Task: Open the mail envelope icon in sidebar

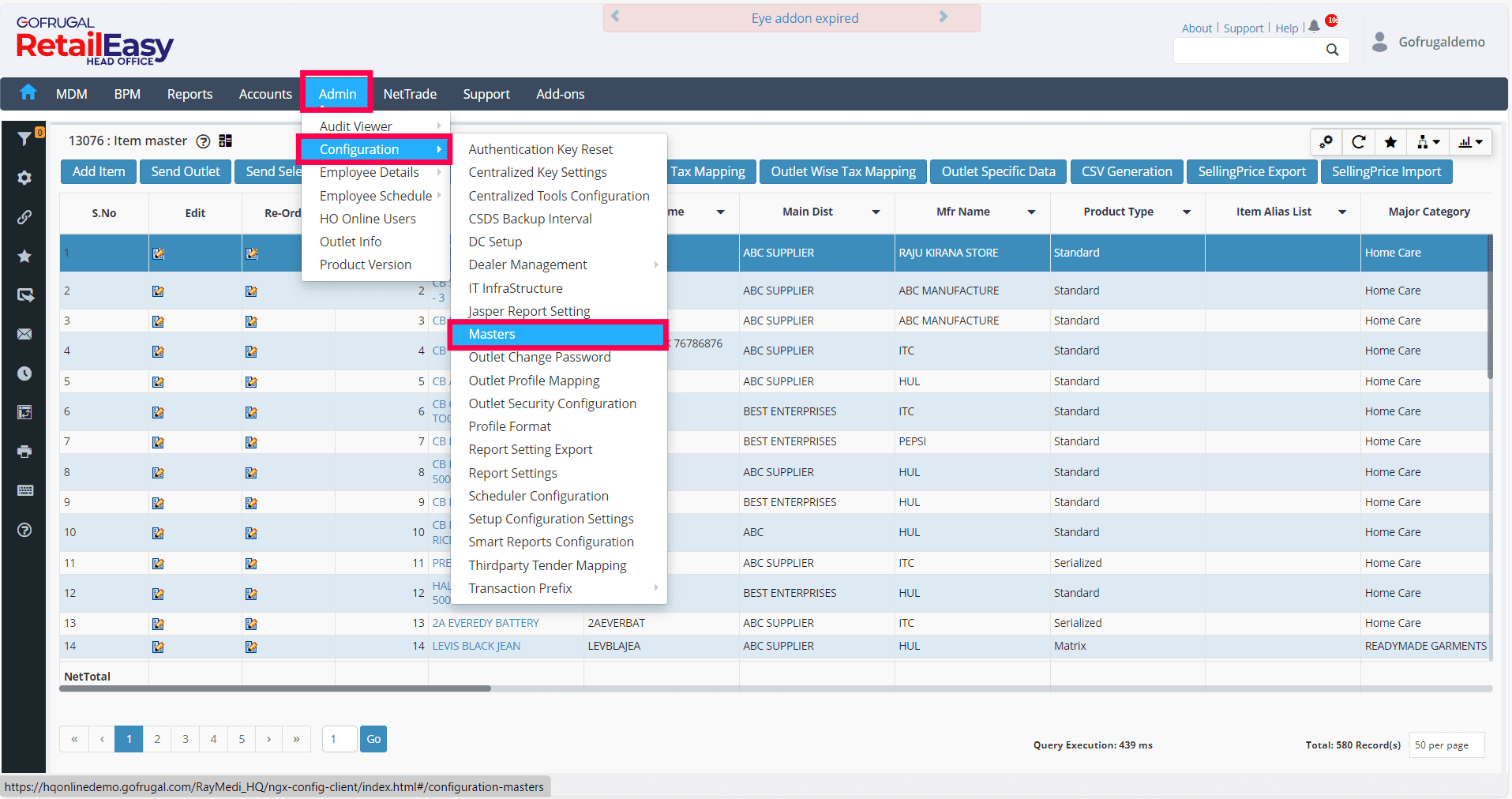Action: coord(24,335)
